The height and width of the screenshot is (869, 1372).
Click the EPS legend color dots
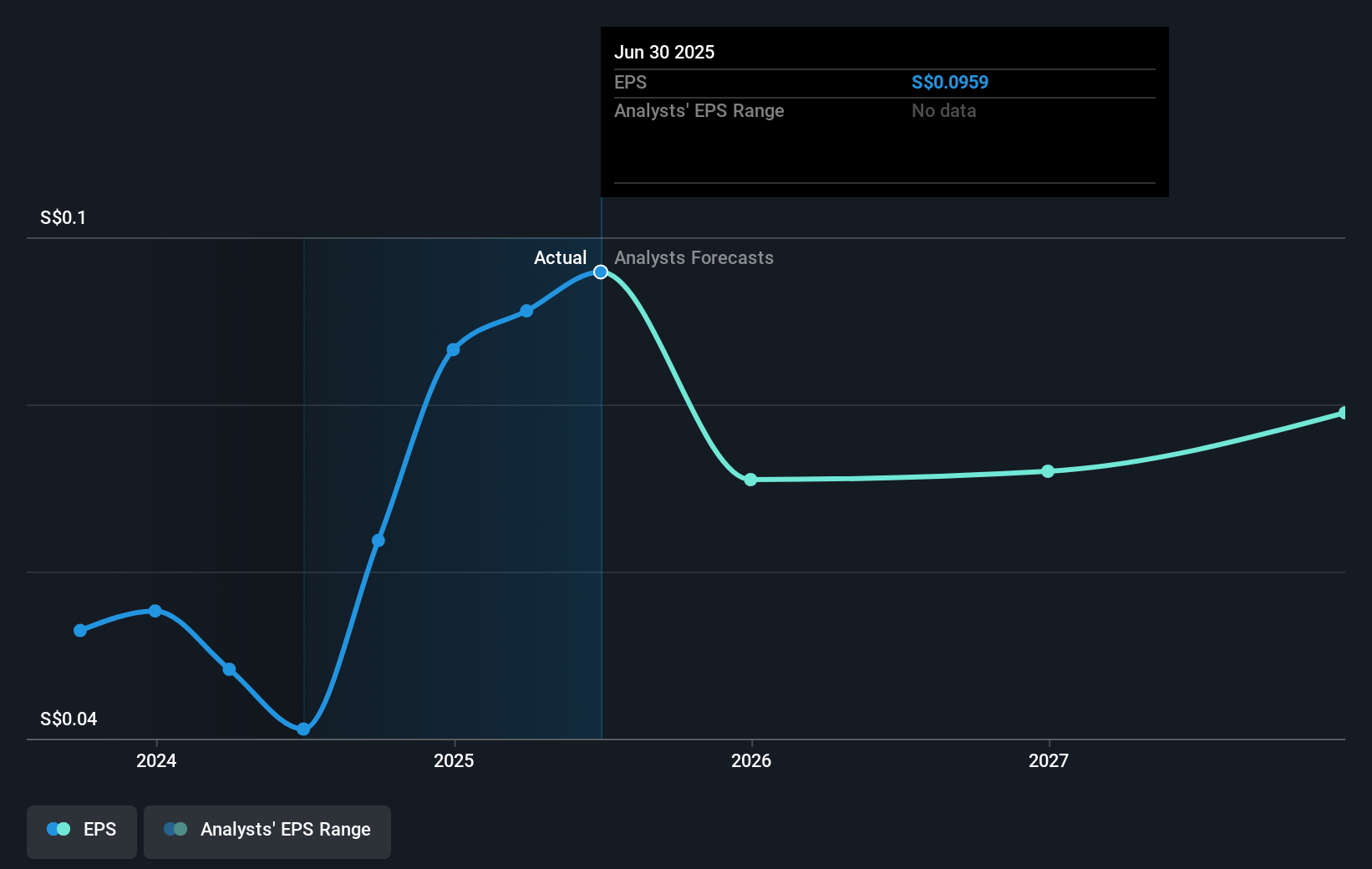[58, 830]
